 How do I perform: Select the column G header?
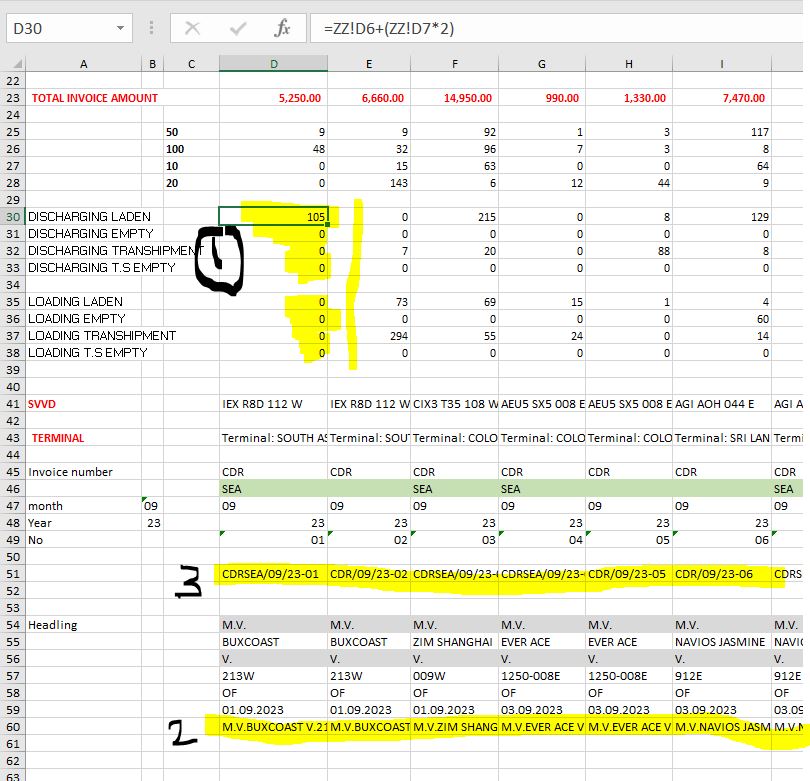point(541,64)
